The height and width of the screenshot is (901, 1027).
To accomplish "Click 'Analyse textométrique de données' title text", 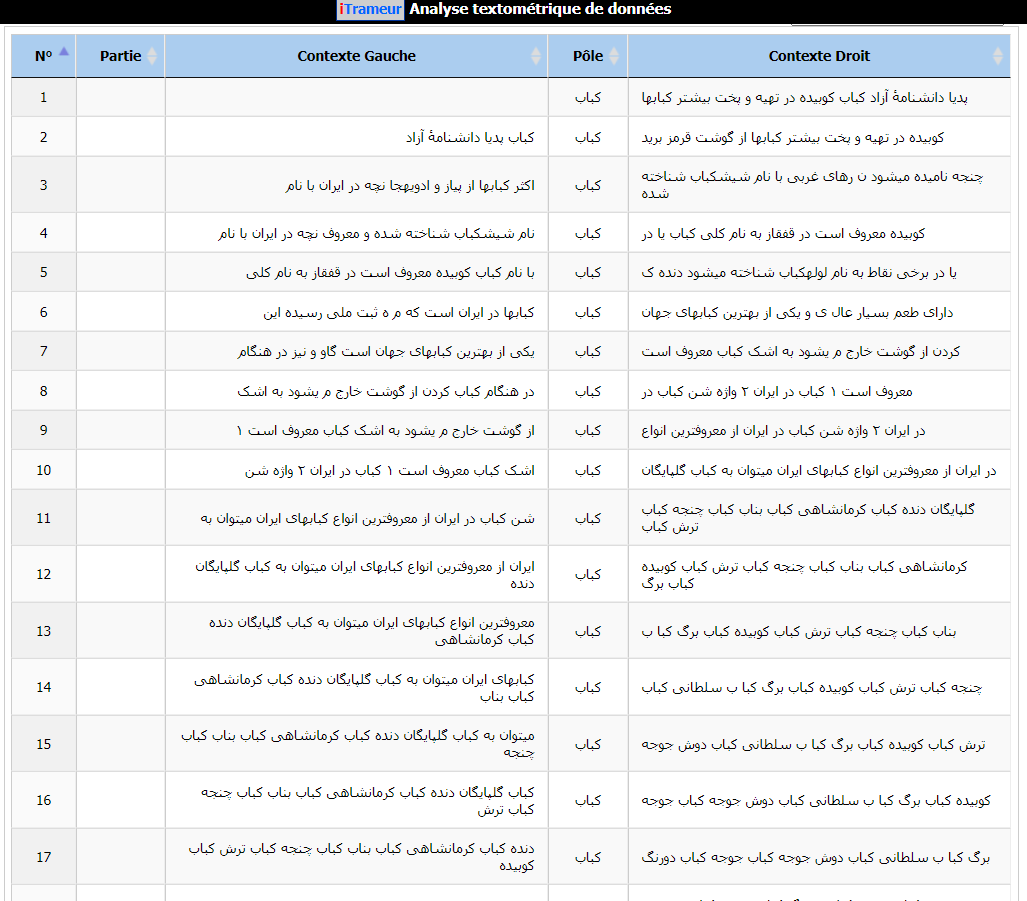I will tap(540, 9).
